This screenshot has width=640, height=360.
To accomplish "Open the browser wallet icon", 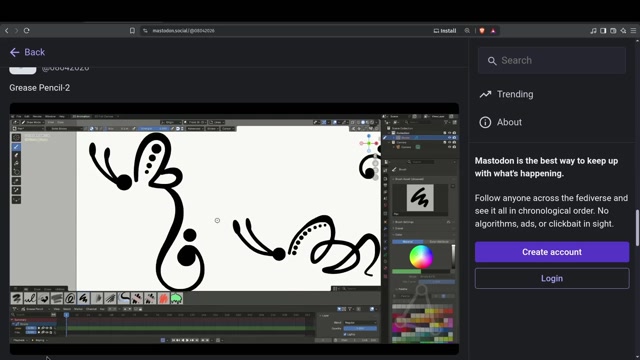I will coord(613,31).
